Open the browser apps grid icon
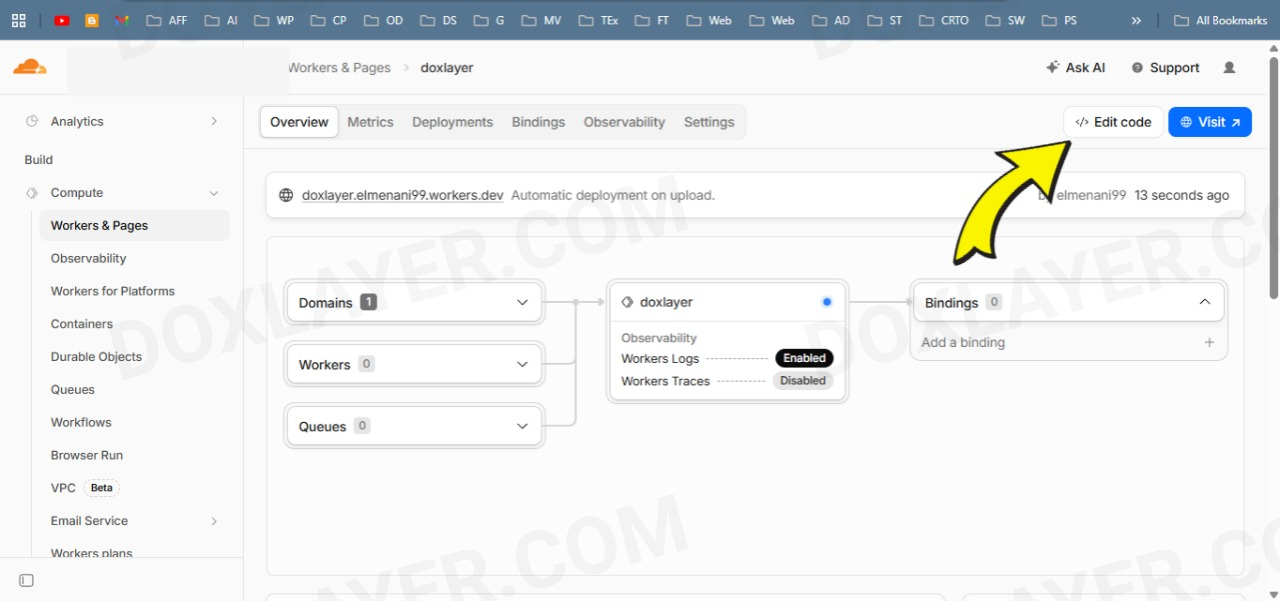The width and height of the screenshot is (1280, 601). [x=18, y=20]
